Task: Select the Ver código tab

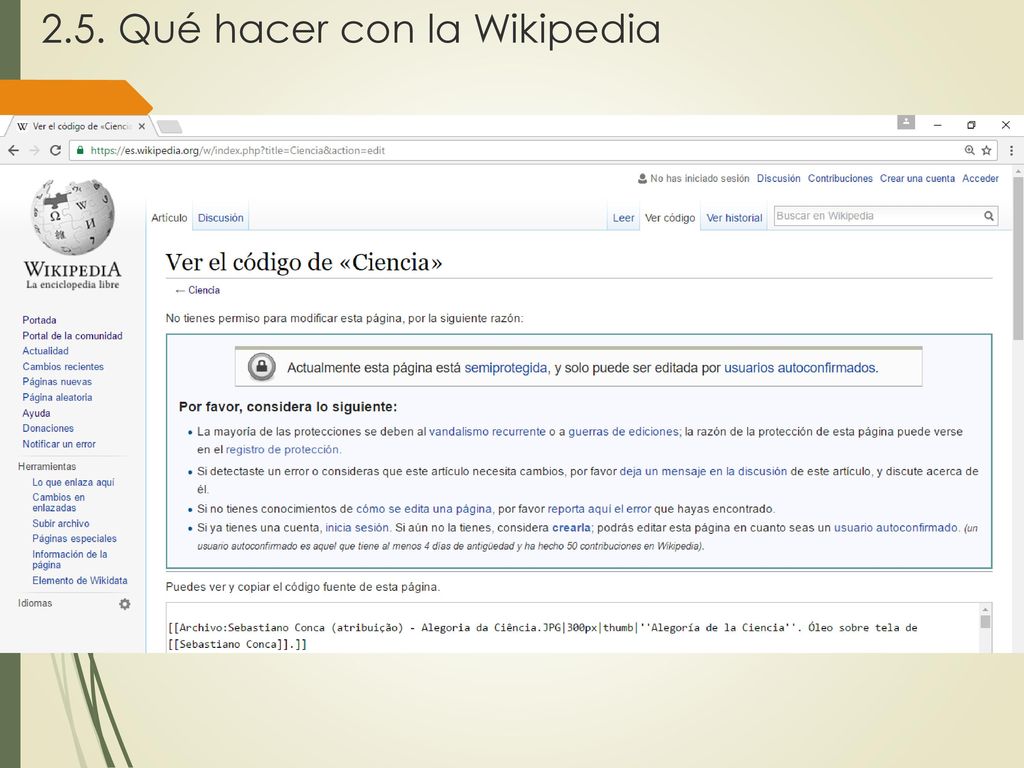Action: [x=670, y=218]
